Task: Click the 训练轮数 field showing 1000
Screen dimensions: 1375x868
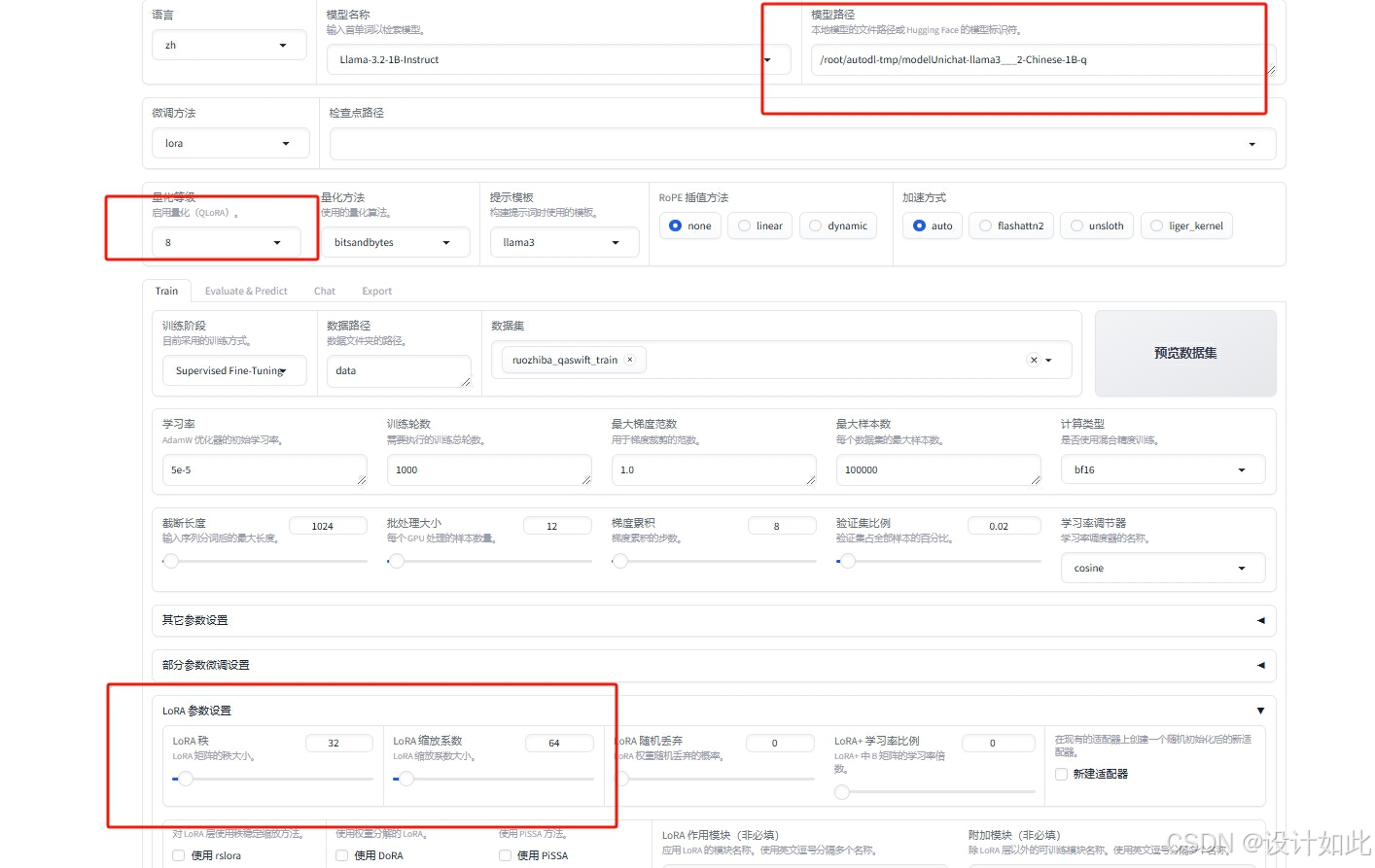Action: [489, 469]
